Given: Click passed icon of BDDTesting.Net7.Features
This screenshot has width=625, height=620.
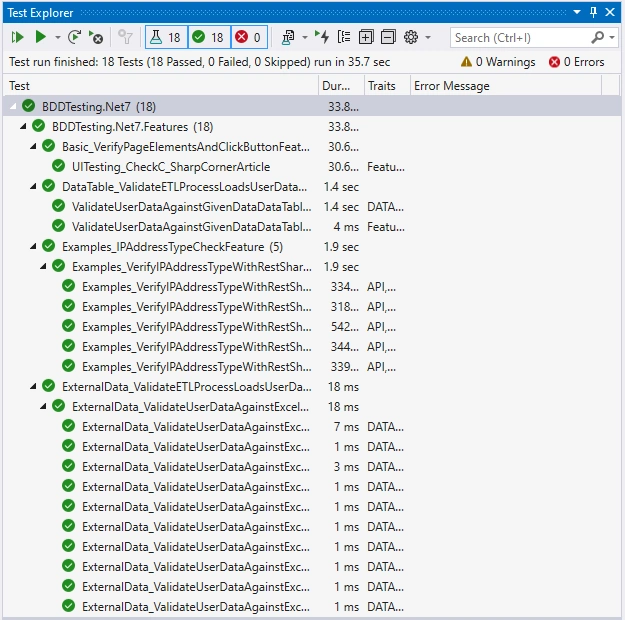Looking at the screenshot, I should click(38, 126).
